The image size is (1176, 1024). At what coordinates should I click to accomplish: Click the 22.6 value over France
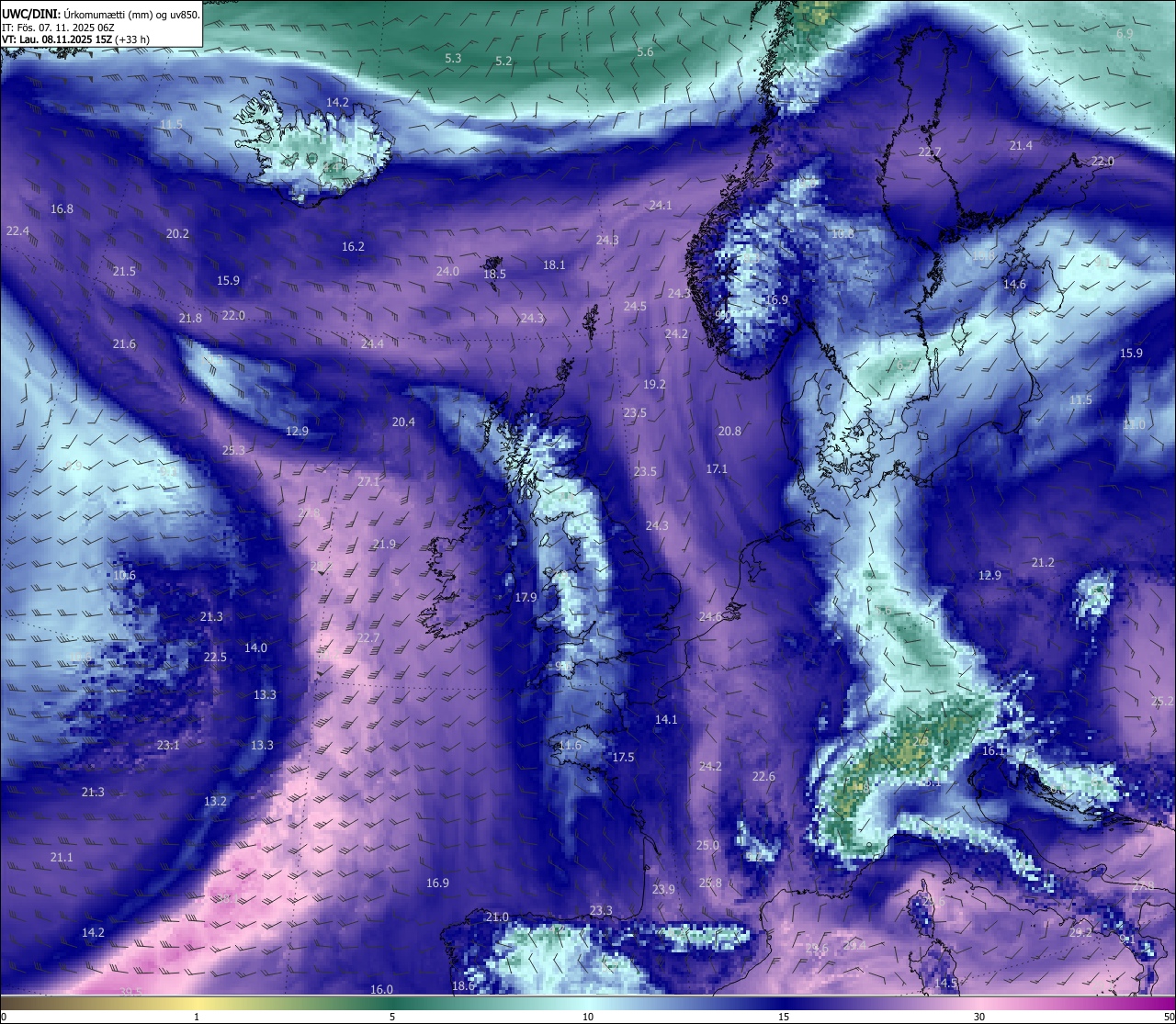763,777
